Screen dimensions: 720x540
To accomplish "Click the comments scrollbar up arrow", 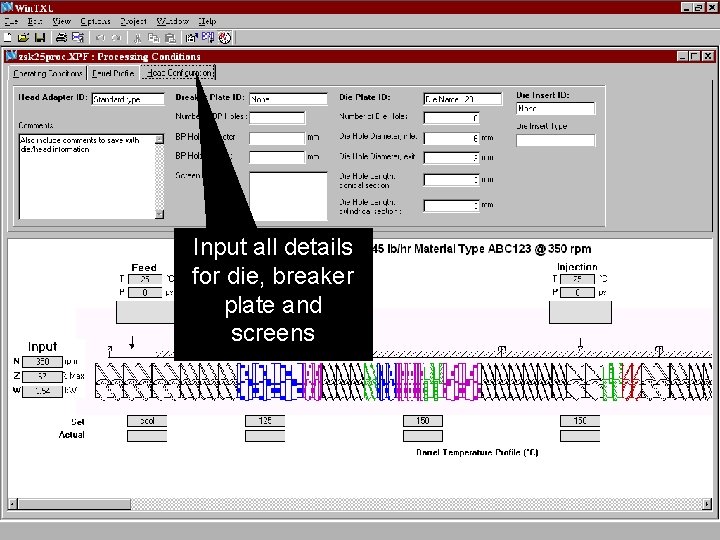I will click(159, 139).
